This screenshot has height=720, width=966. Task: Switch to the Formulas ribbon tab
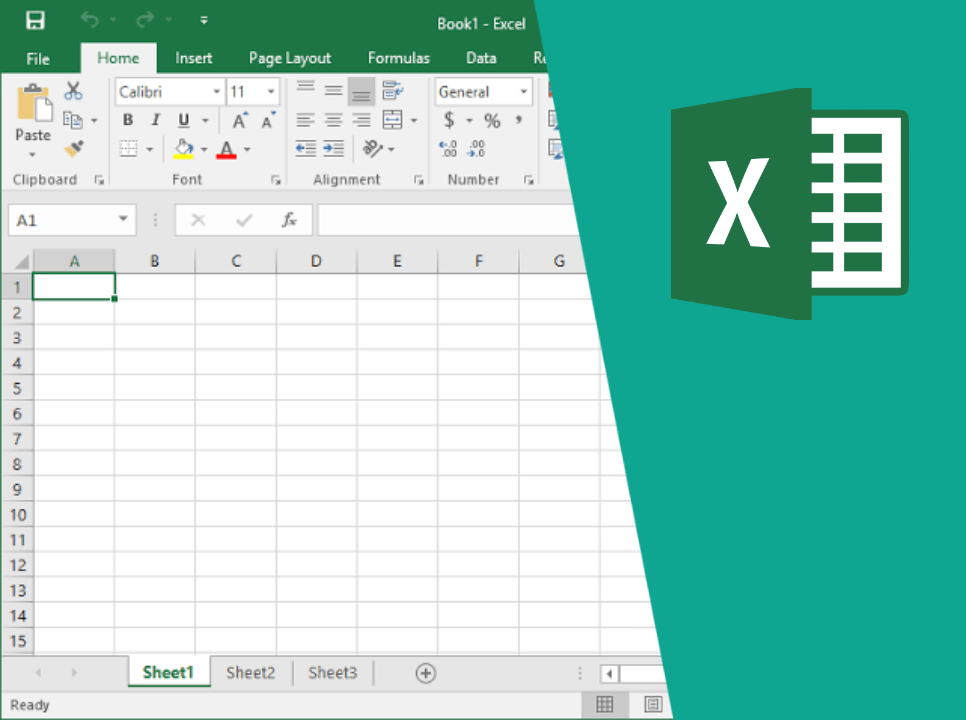(398, 58)
